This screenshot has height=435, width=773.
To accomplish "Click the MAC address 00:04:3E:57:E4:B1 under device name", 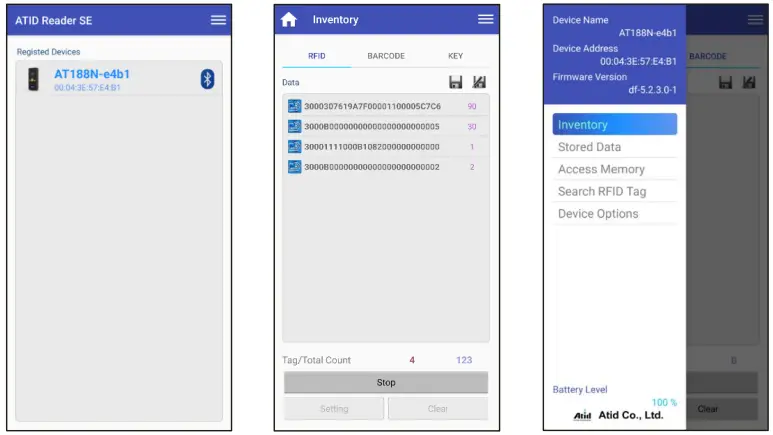I will 87,88.
